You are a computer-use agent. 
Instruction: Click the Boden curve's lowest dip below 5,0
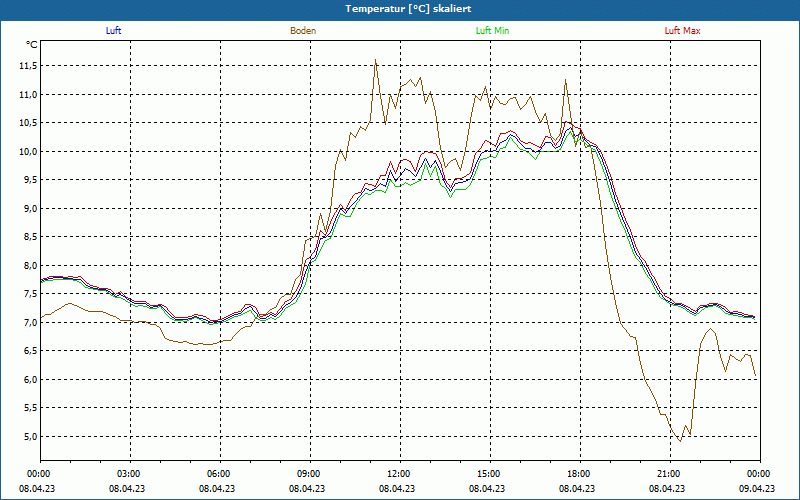pos(680,441)
